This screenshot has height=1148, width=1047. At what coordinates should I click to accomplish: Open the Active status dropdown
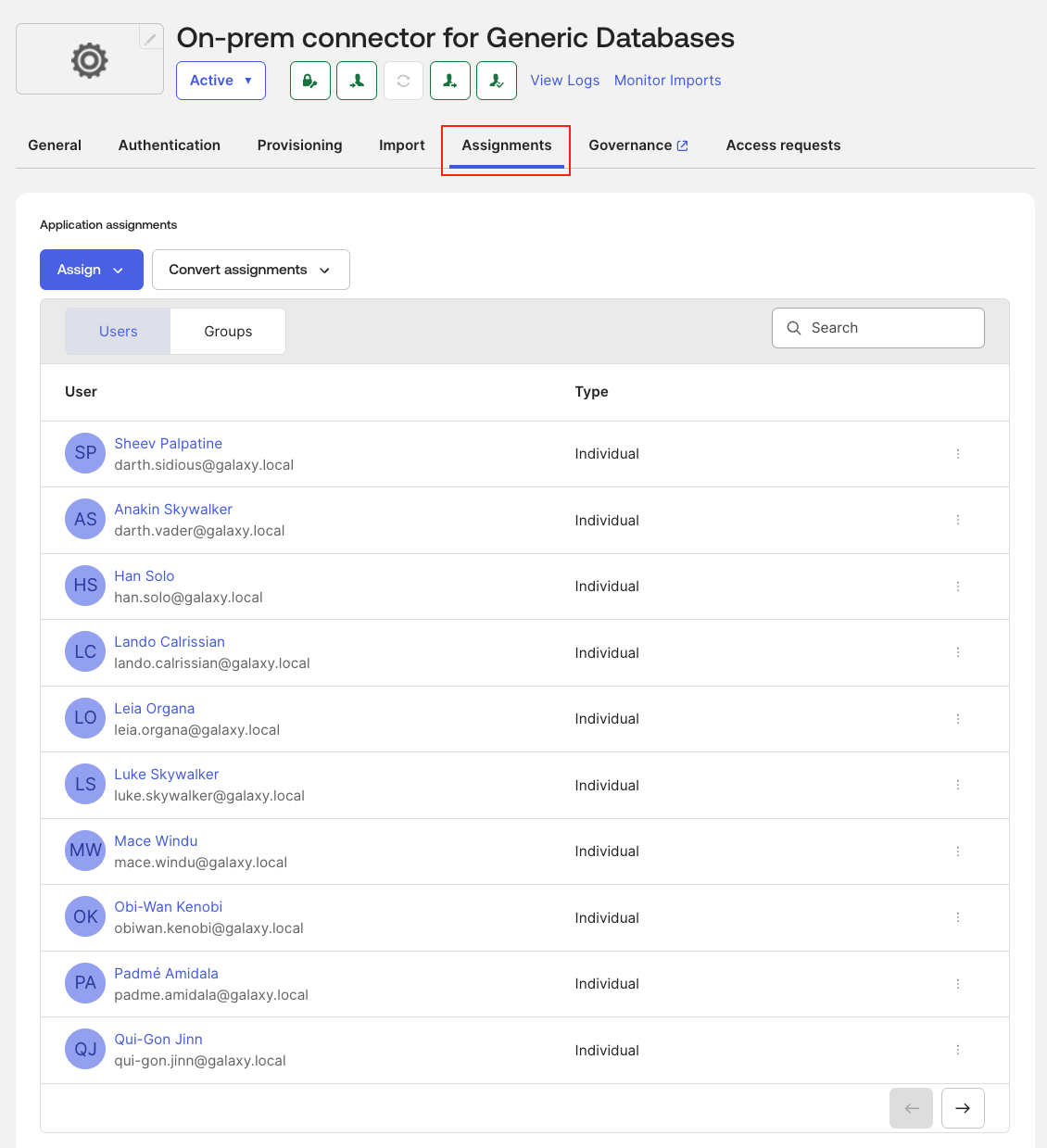pyautogui.click(x=221, y=81)
